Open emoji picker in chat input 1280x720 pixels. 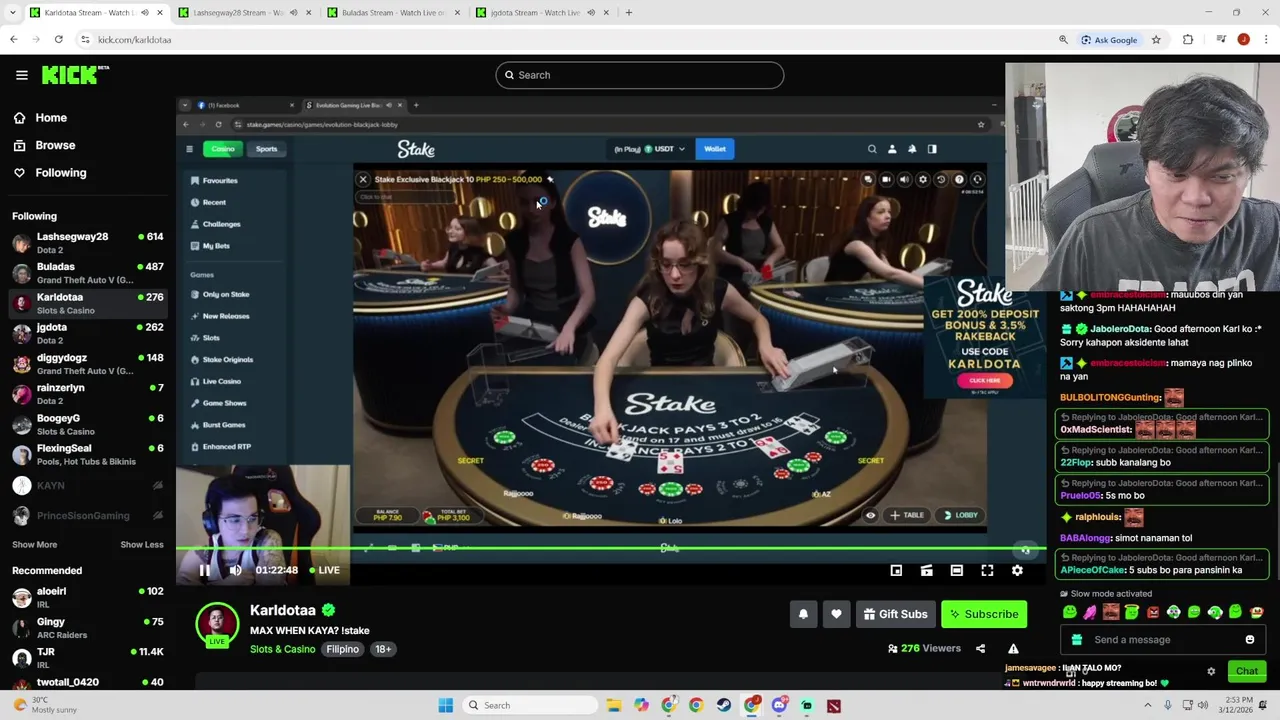pos(1250,640)
